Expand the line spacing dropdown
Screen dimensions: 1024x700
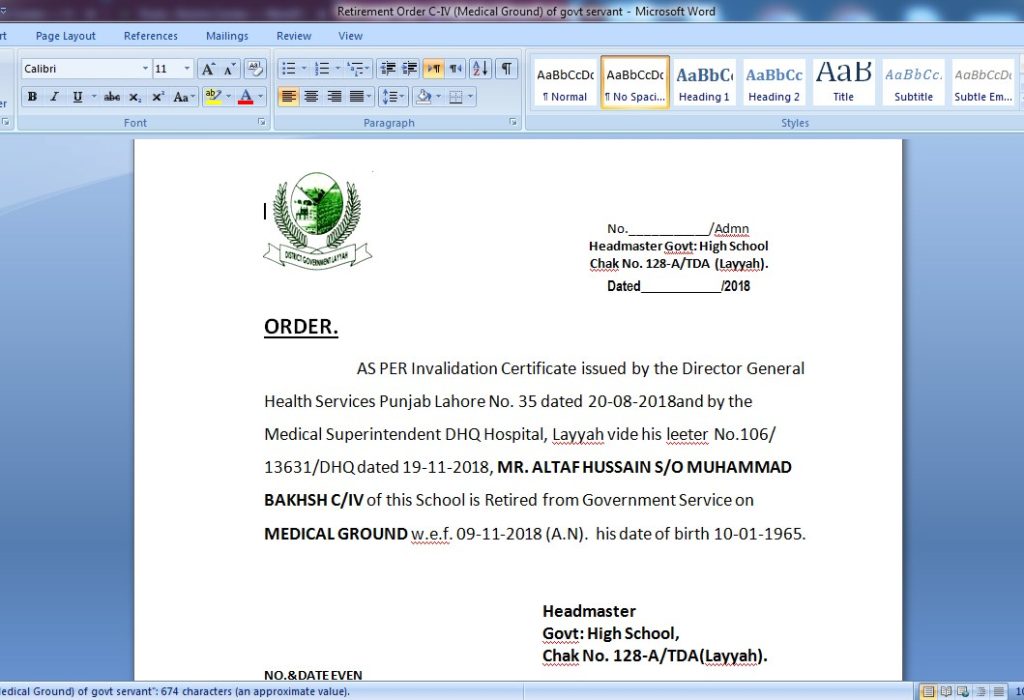point(402,97)
